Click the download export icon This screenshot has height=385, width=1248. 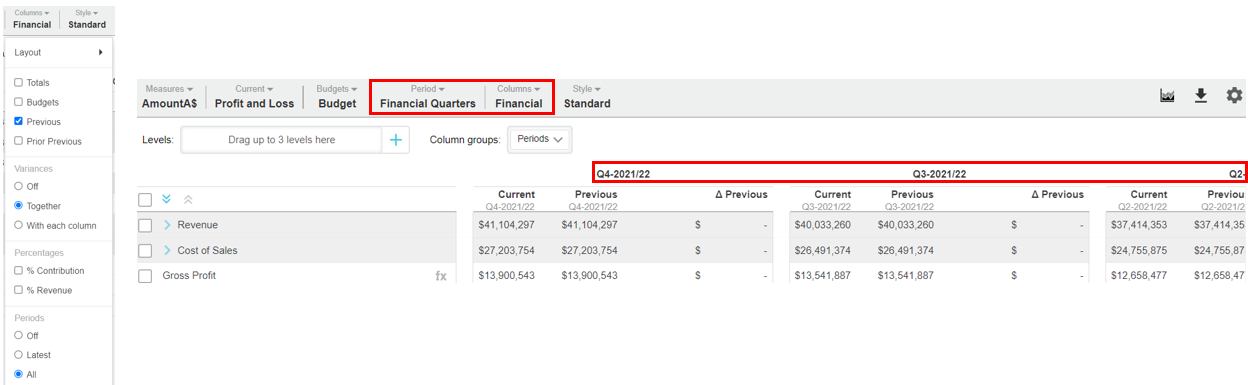[x=1201, y=95]
